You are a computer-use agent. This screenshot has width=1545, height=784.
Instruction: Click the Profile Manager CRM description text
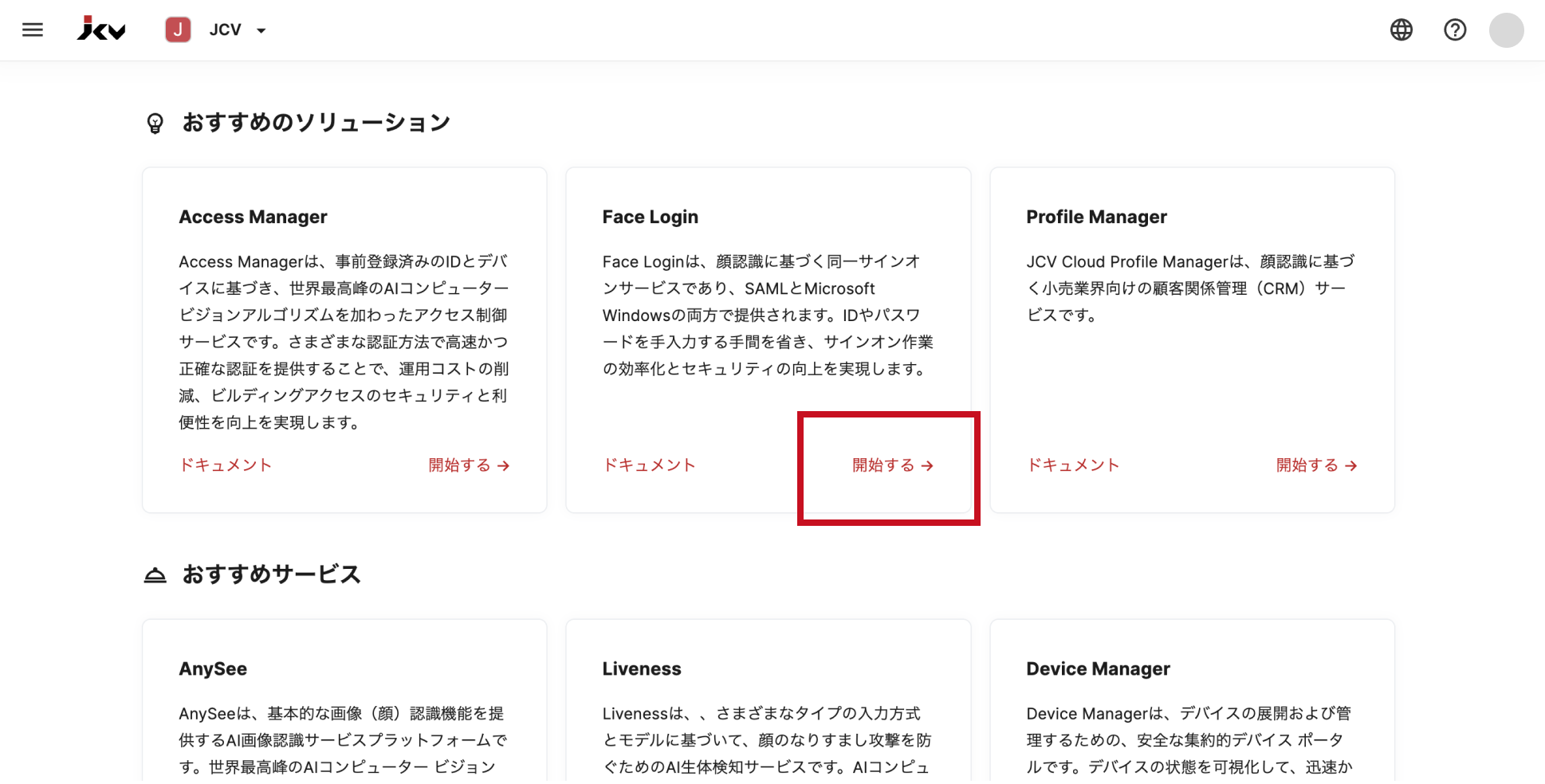pos(1191,288)
